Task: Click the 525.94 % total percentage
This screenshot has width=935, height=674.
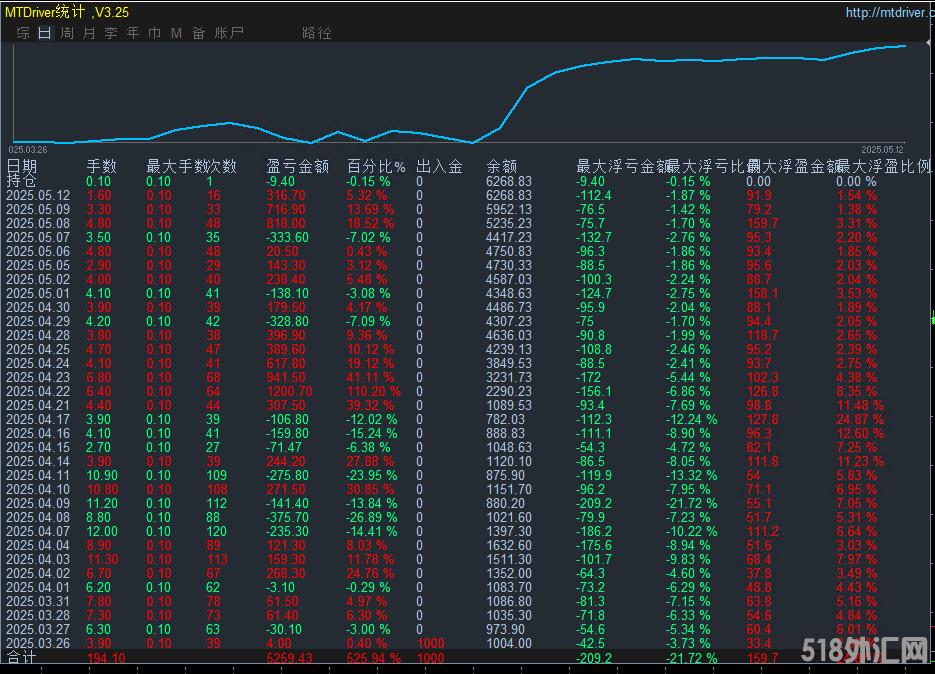Action: click(x=374, y=658)
